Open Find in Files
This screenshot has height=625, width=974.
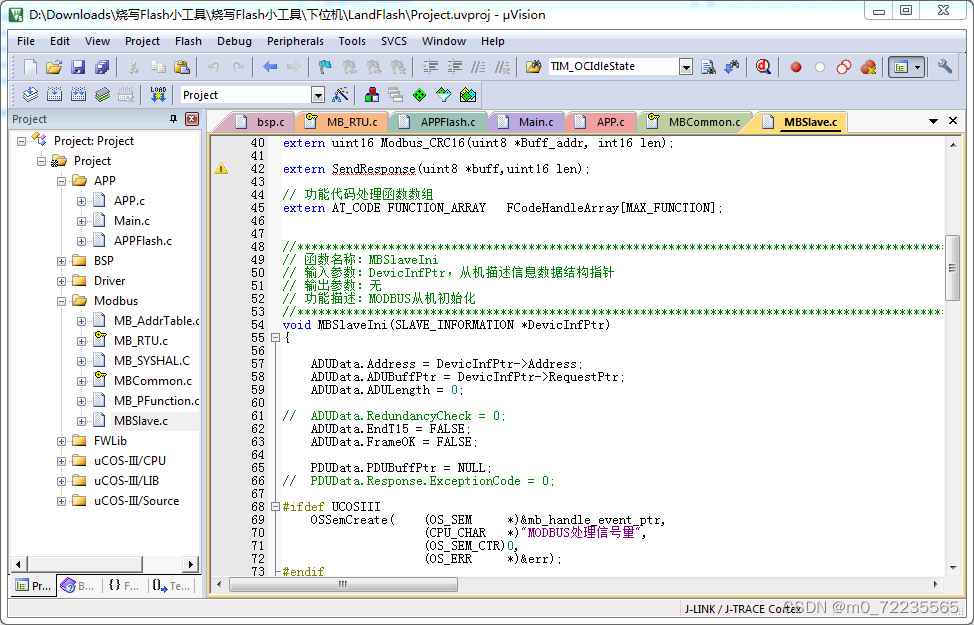tap(534, 66)
